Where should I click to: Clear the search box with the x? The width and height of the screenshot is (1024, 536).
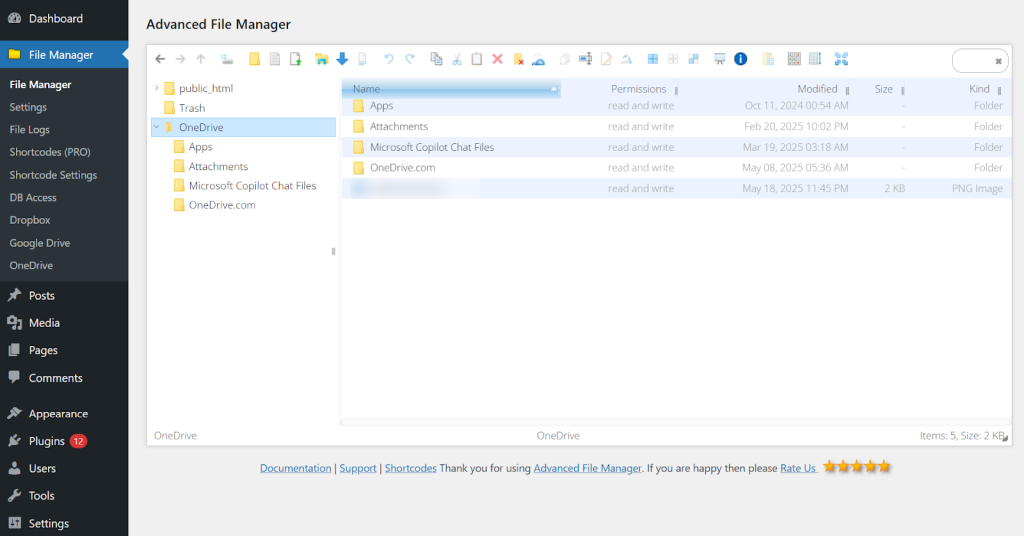[x=998, y=61]
